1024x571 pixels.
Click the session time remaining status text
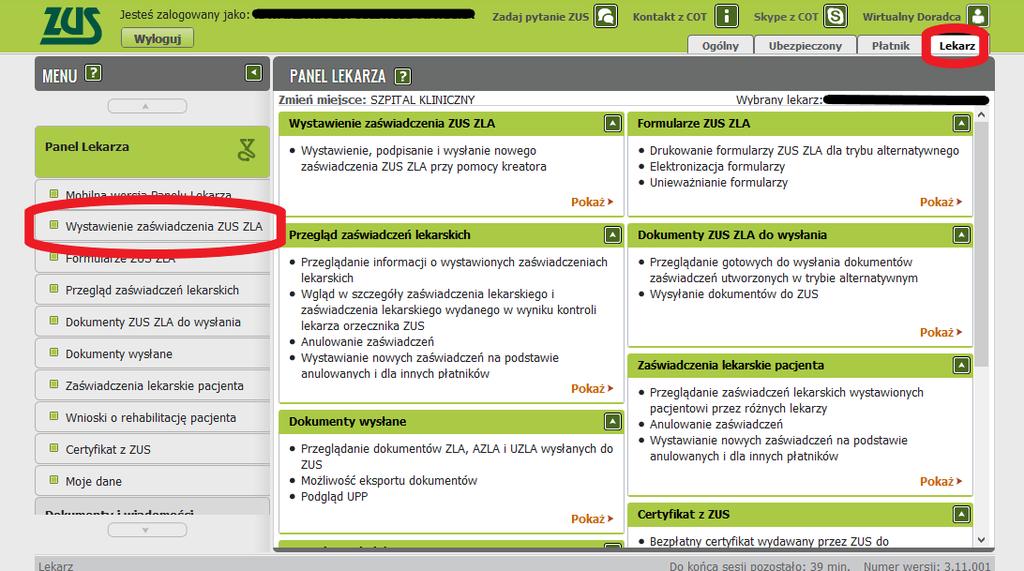[x=760, y=566]
